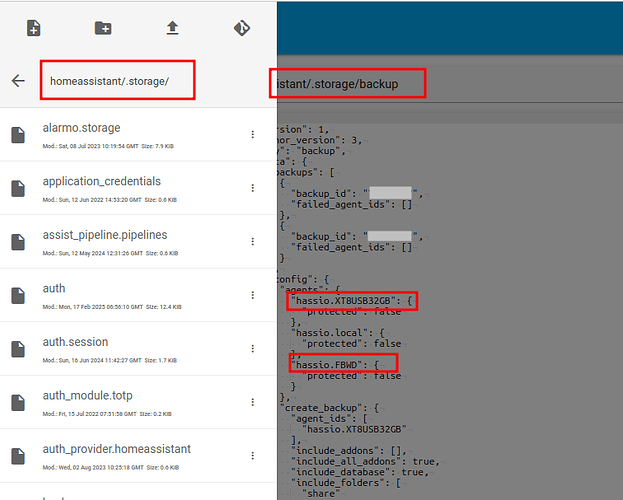Click "include_database" line in editor
This screenshot has width=623, height=500.
tap(360, 472)
